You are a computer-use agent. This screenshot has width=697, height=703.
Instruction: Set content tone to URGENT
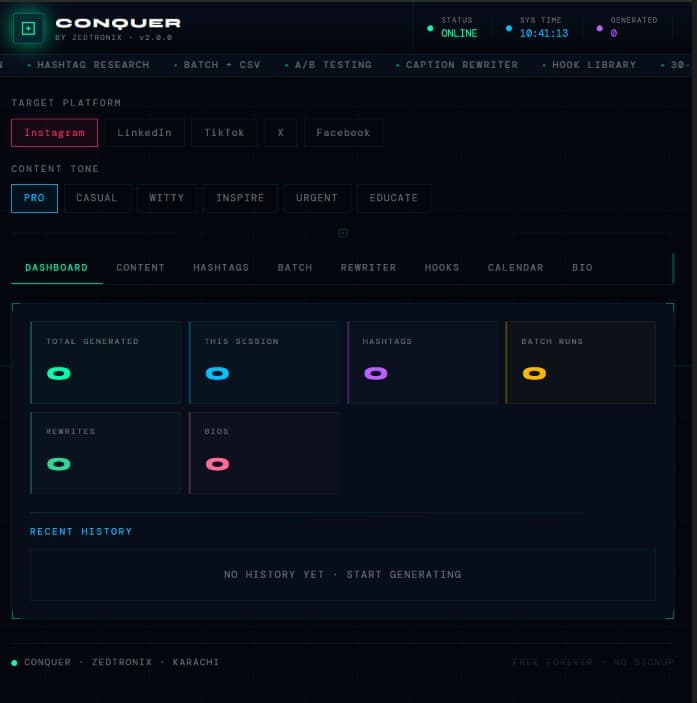[317, 198]
